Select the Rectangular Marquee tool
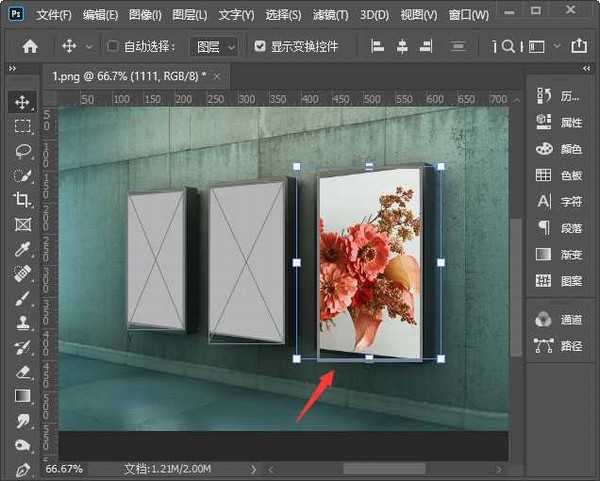 [x=22, y=126]
